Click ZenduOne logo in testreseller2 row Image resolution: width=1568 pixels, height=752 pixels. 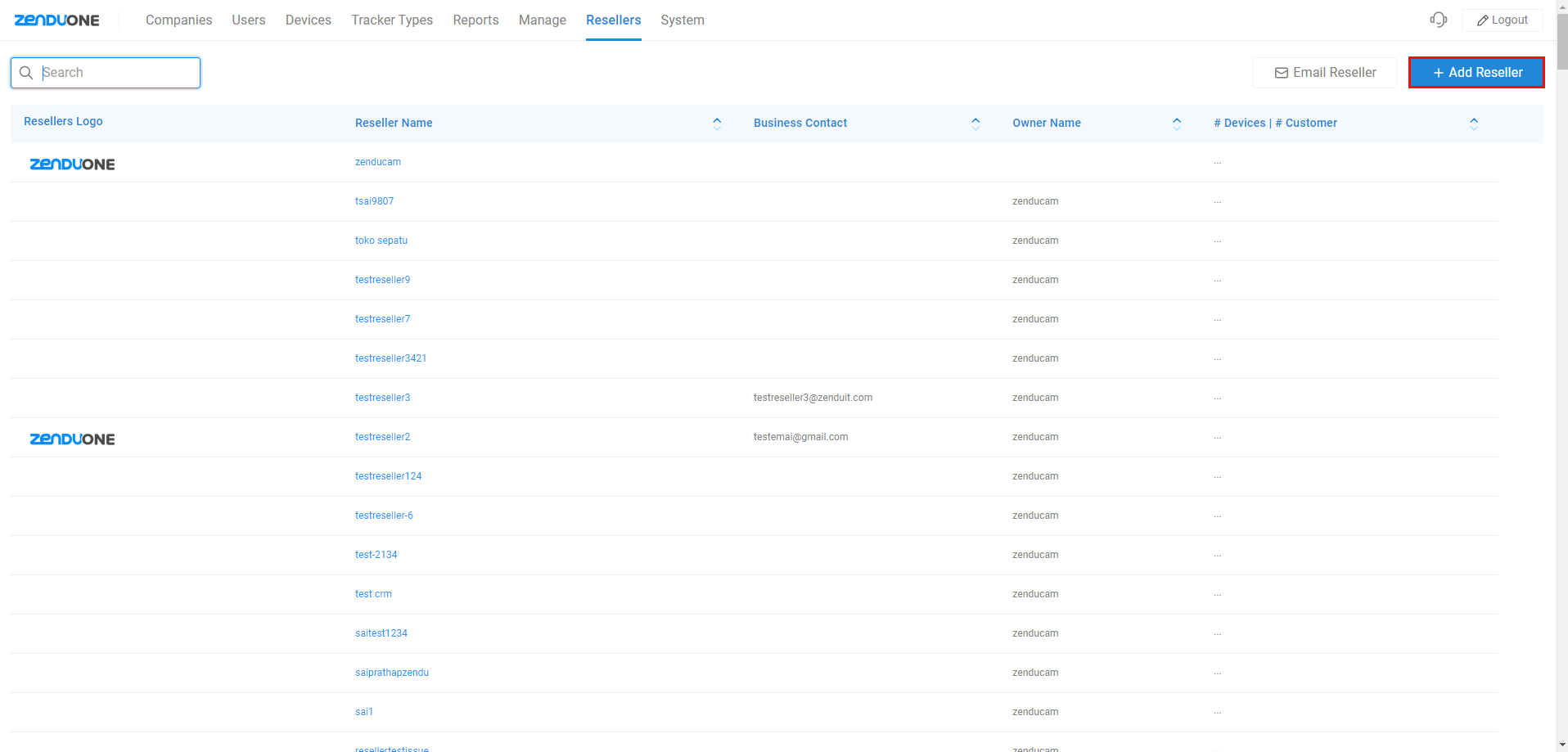(x=72, y=439)
